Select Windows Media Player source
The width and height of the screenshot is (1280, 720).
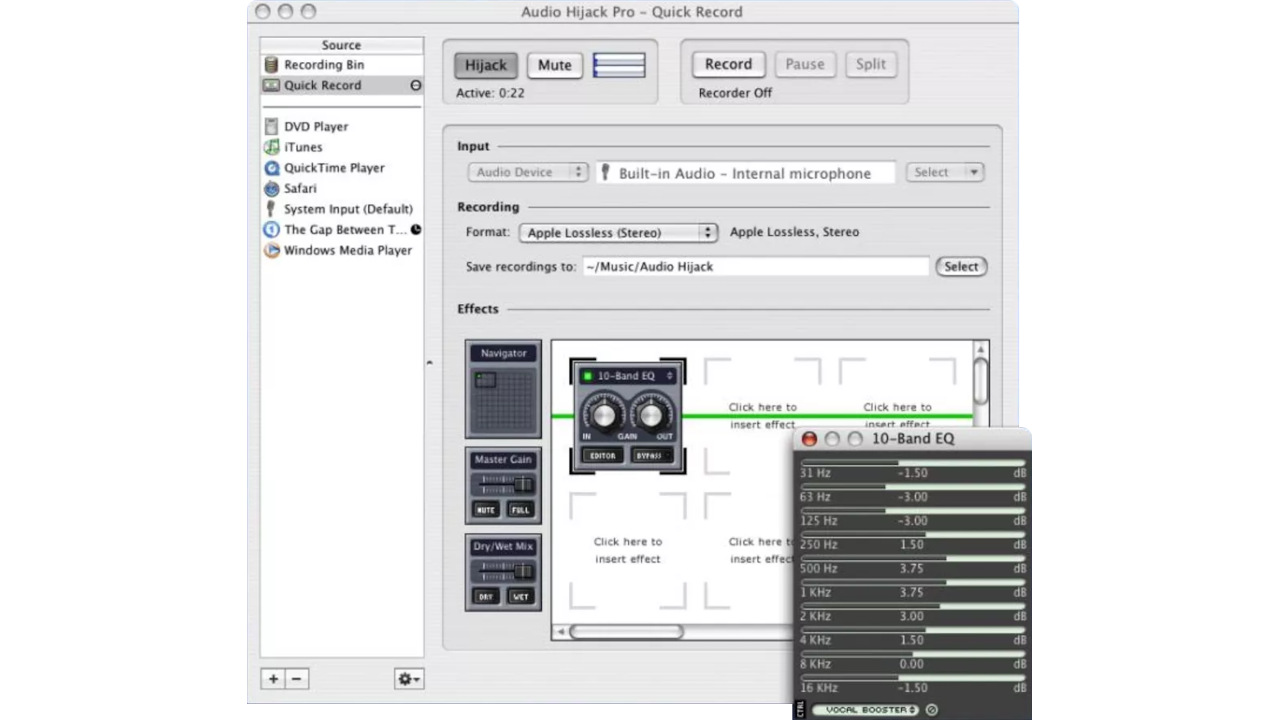[341, 250]
